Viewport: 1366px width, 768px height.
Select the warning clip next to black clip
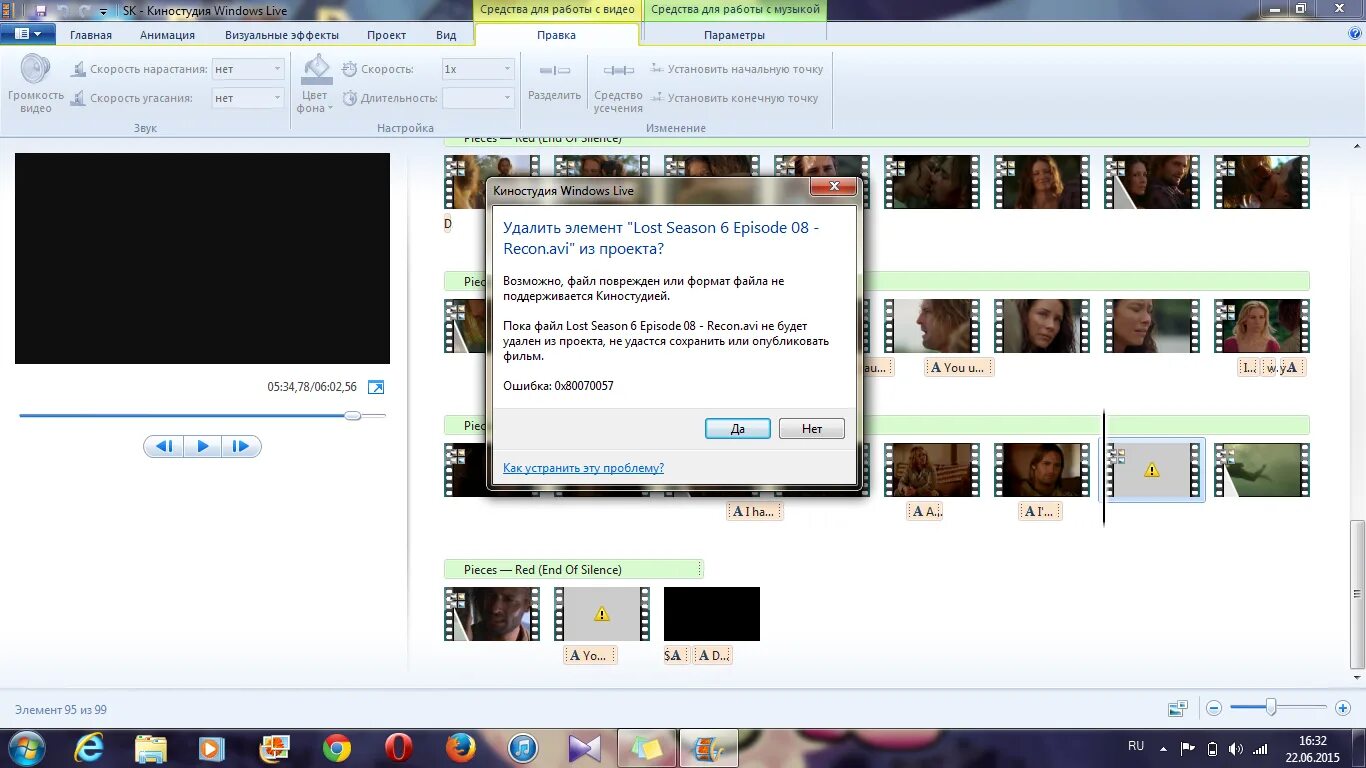pyautogui.click(x=602, y=614)
